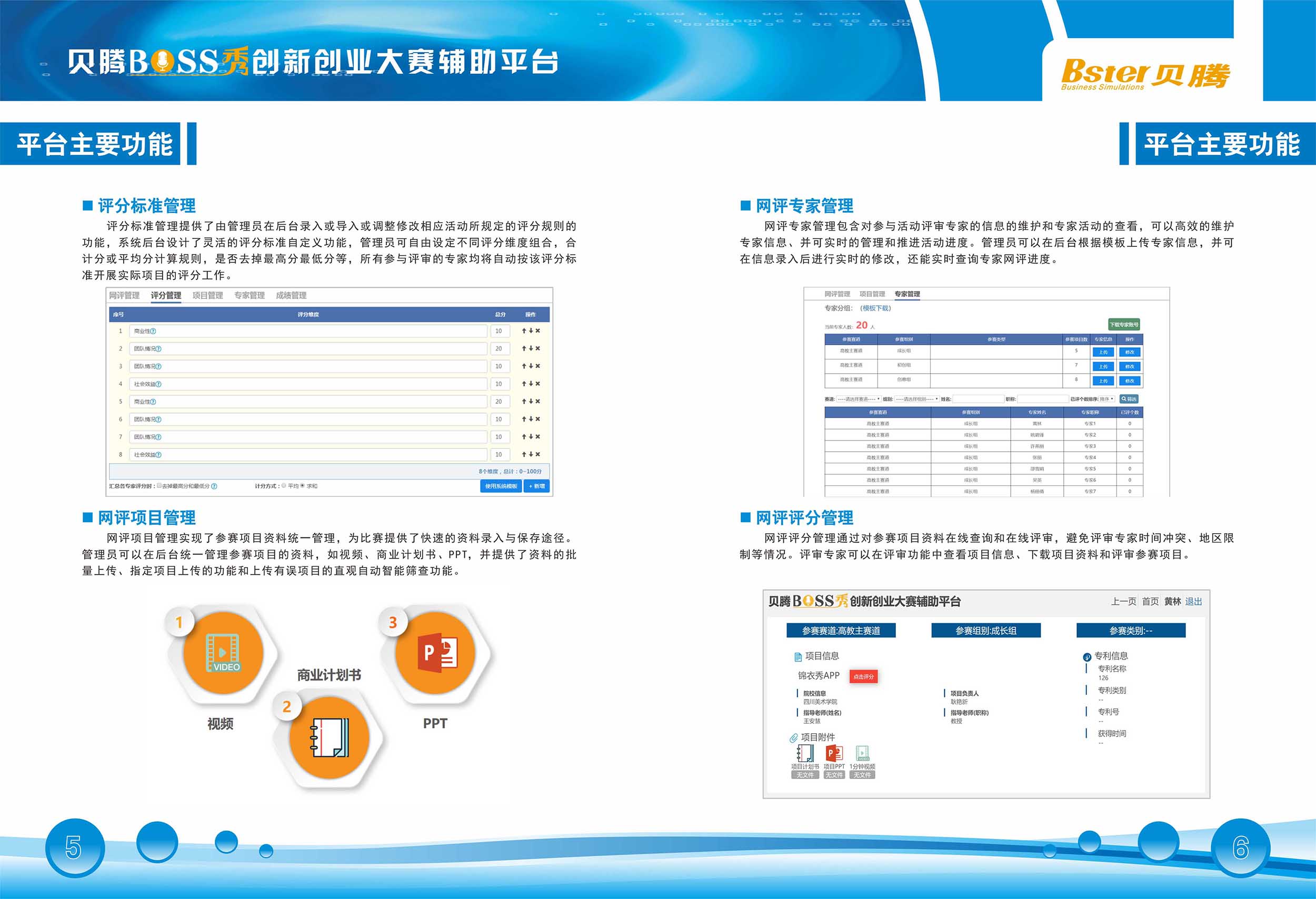Open 成绩管理 tab in scoring panel
Viewport: 1316px width, 899px height.
[291, 295]
